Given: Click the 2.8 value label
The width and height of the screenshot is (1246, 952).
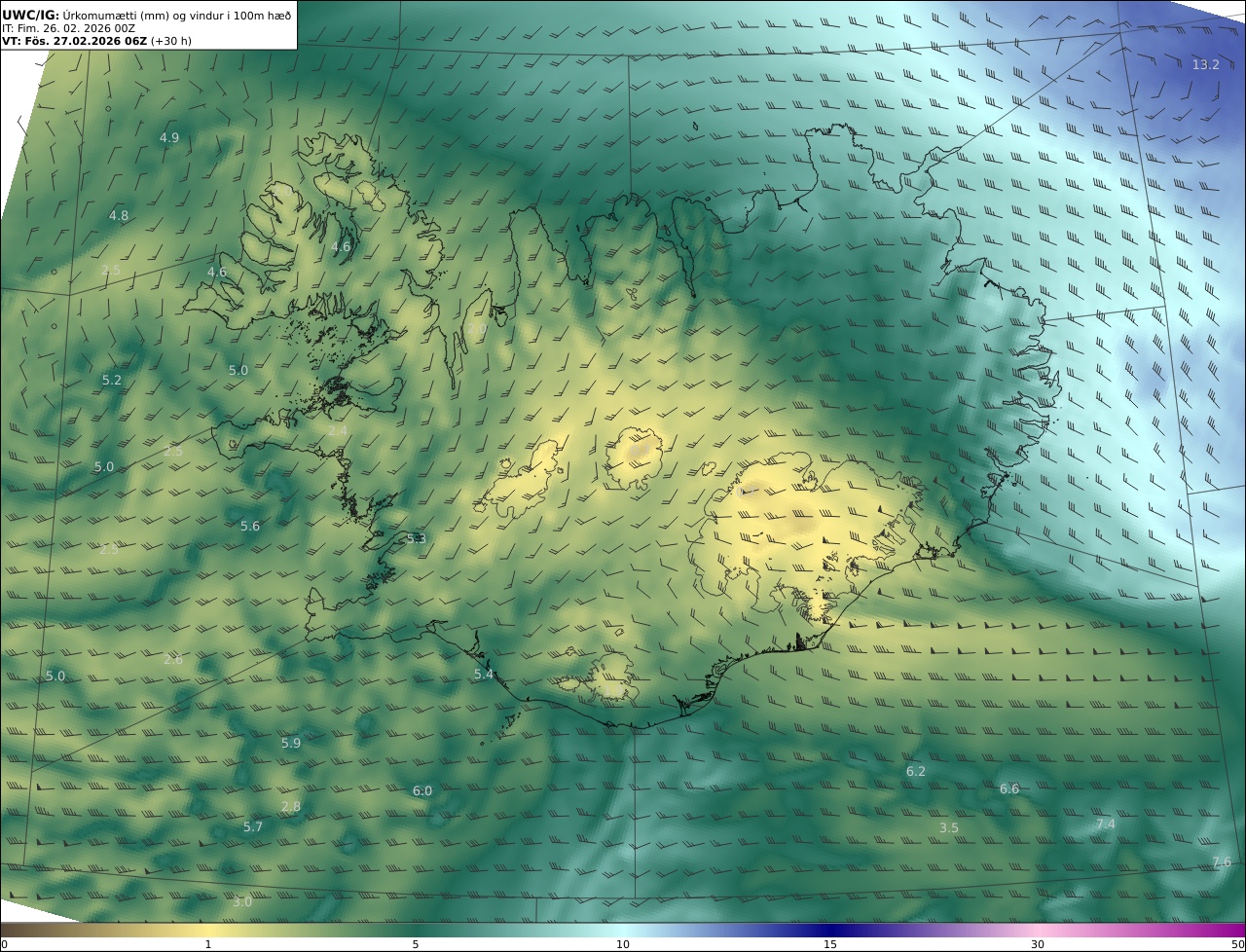Looking at the screenshot, I should pos(291,806).
